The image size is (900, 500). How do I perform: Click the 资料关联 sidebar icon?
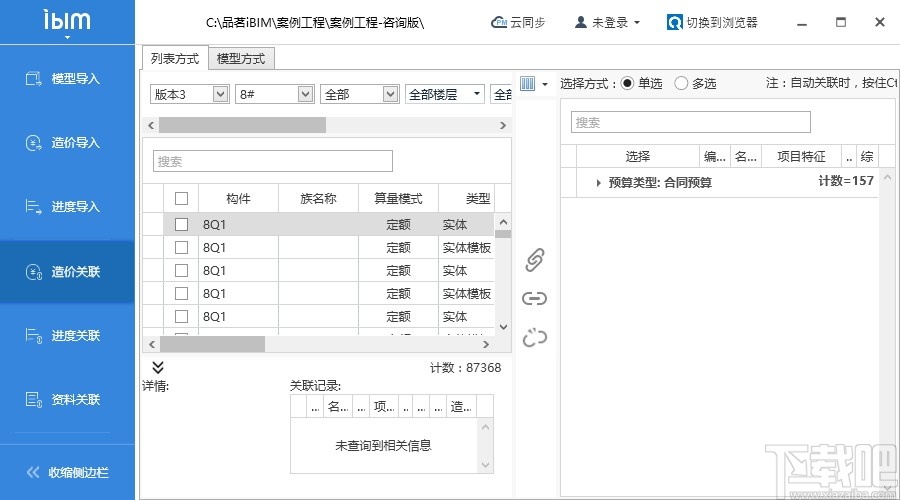tap(34, 400)
